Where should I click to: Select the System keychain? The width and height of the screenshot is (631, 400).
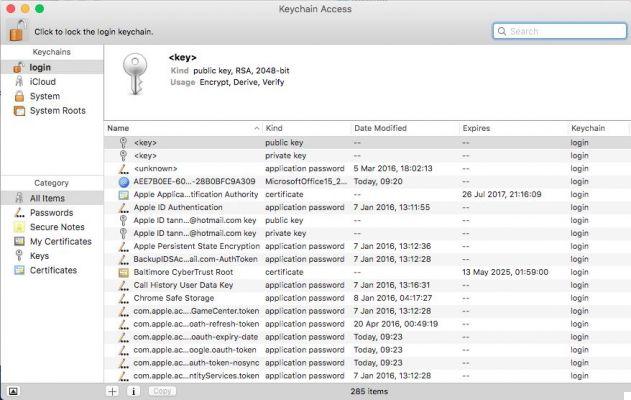point(52,96)
